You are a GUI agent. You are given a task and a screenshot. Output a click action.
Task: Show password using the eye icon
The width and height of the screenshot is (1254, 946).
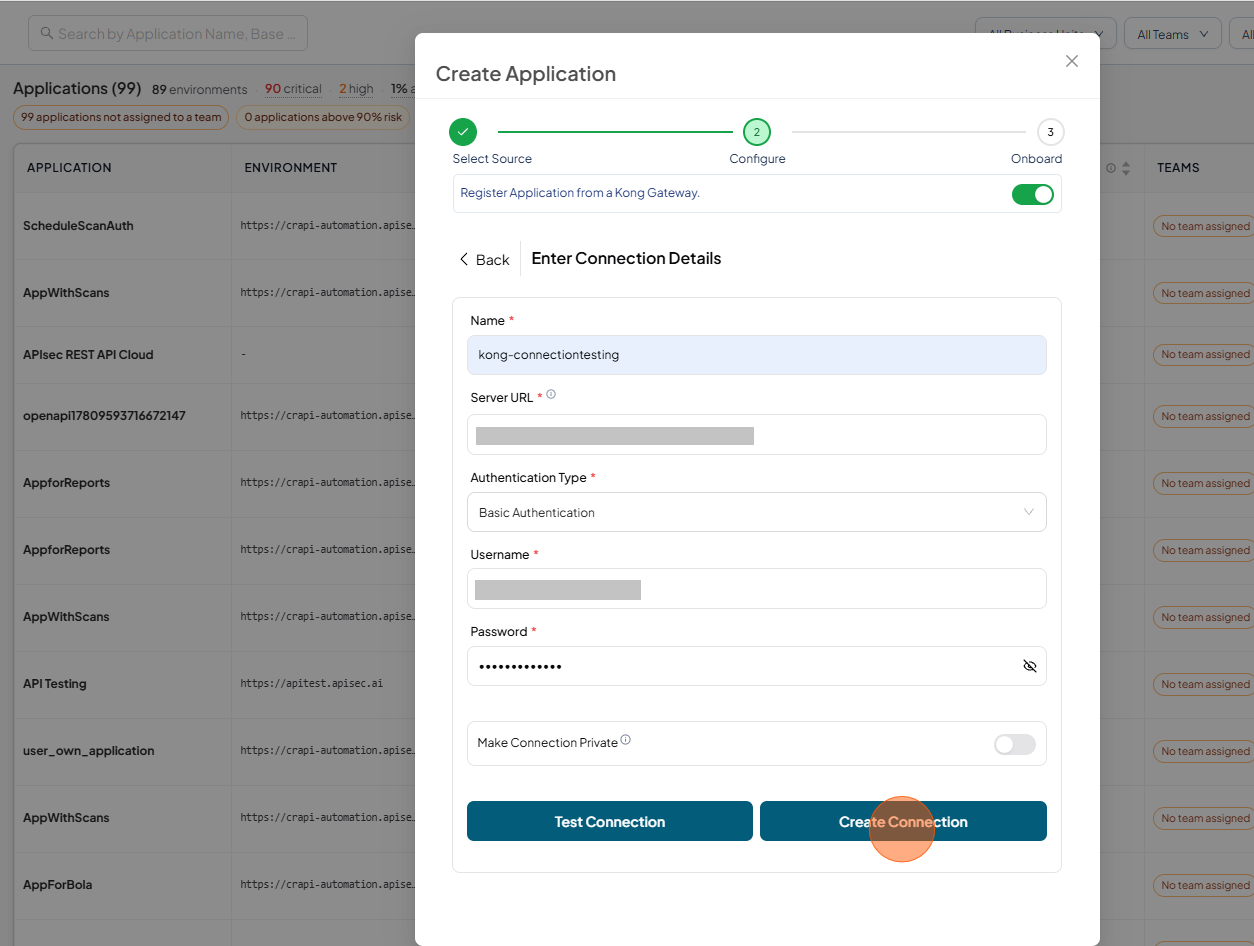[1030, 666]
